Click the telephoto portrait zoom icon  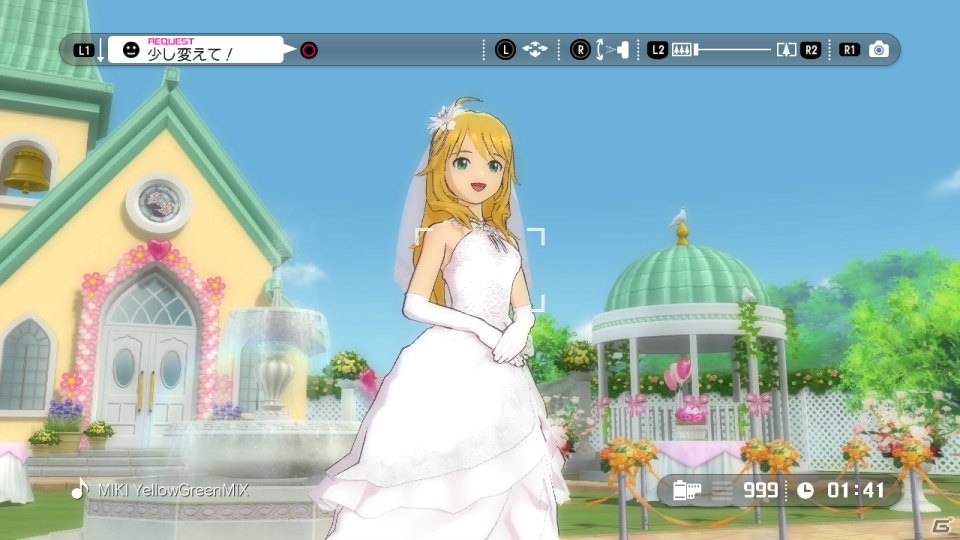coord(786,50)
